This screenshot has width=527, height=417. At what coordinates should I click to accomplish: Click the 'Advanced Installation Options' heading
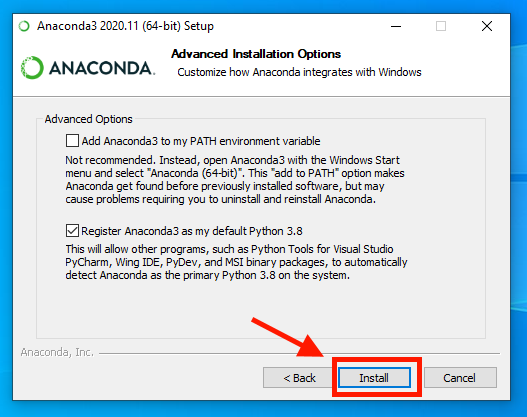click(256, 54)
